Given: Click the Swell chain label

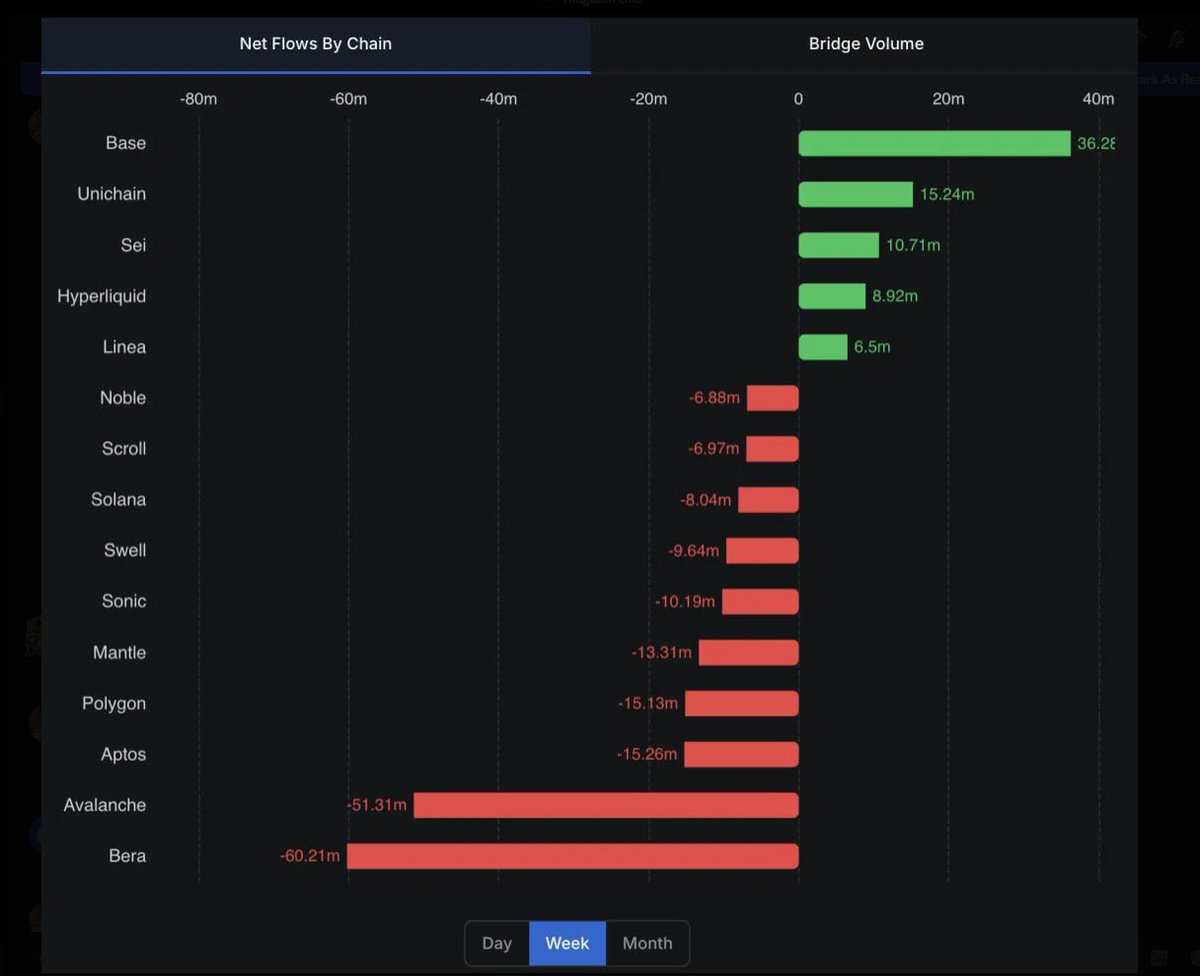Looking at the screenshot, I should (x=125, y=551).
